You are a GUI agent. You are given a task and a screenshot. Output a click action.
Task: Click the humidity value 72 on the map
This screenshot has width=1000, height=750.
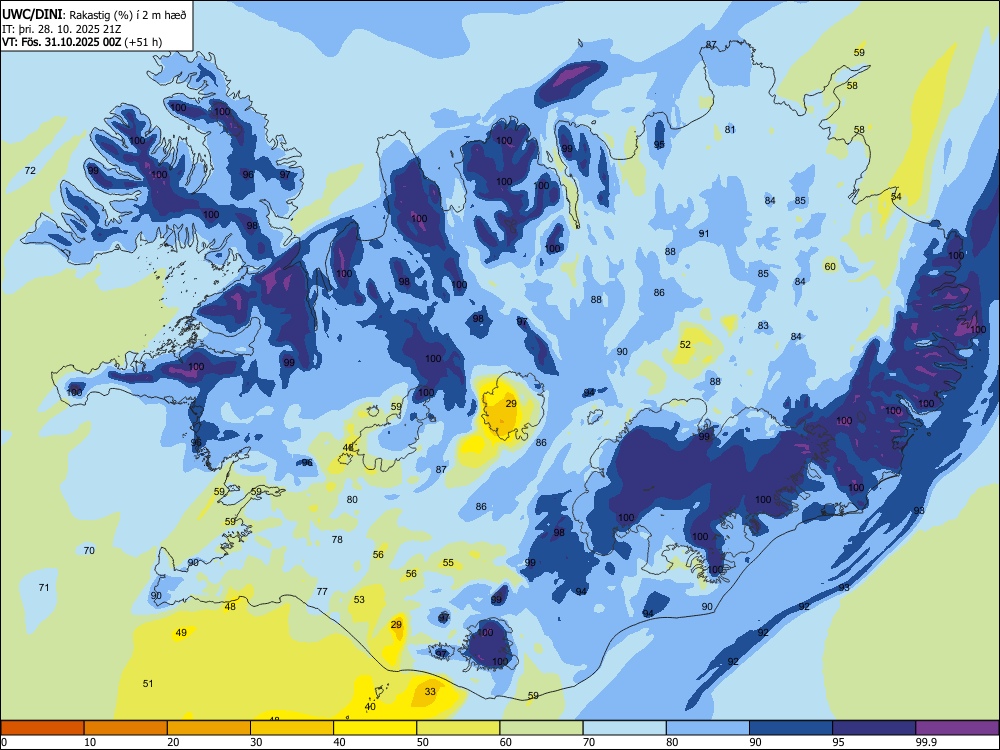[30, 170]
